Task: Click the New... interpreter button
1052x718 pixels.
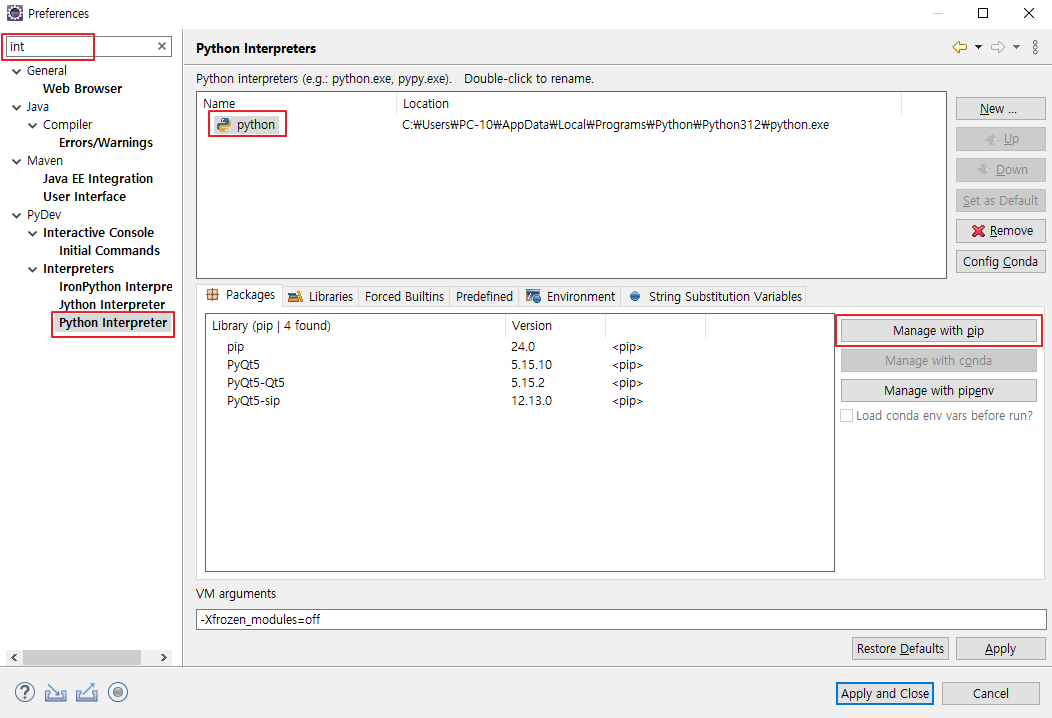Action: pyautogui.click(x=1000, y=109)
